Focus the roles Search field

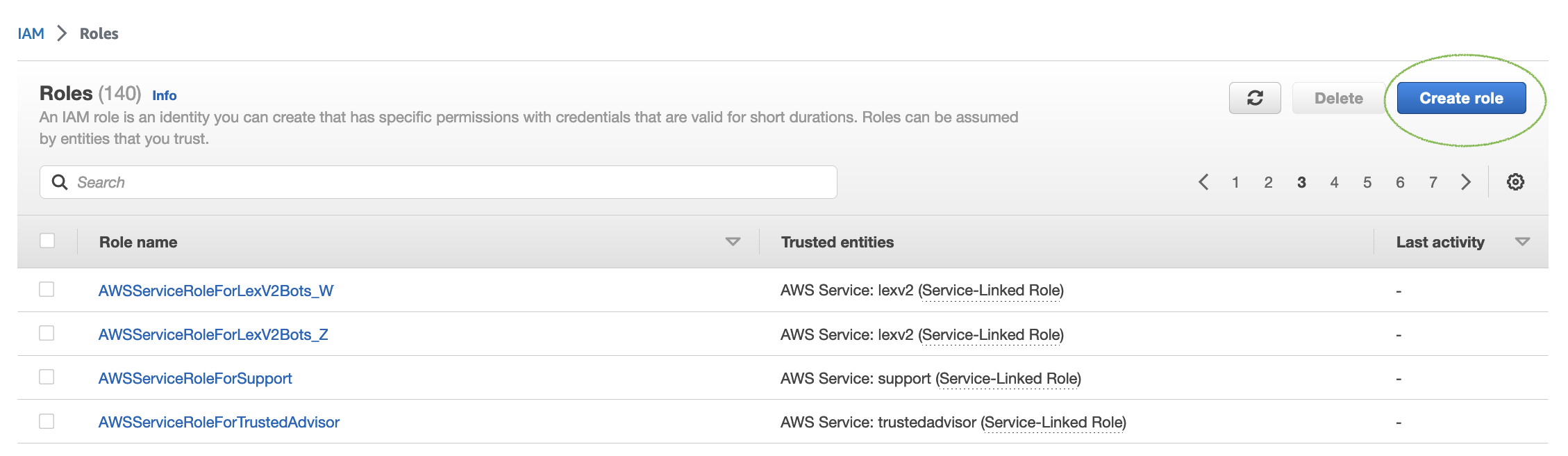pyautogui.click(x=438, y=182)
